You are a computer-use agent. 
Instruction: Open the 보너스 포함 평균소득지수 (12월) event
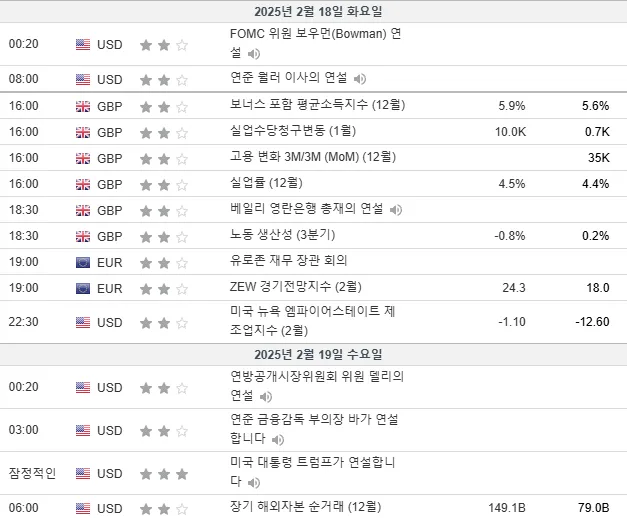tap(317, 105)
